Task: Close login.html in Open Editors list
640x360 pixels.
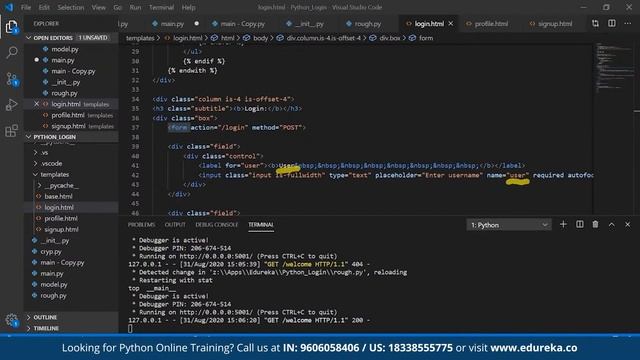Action: 36,104
